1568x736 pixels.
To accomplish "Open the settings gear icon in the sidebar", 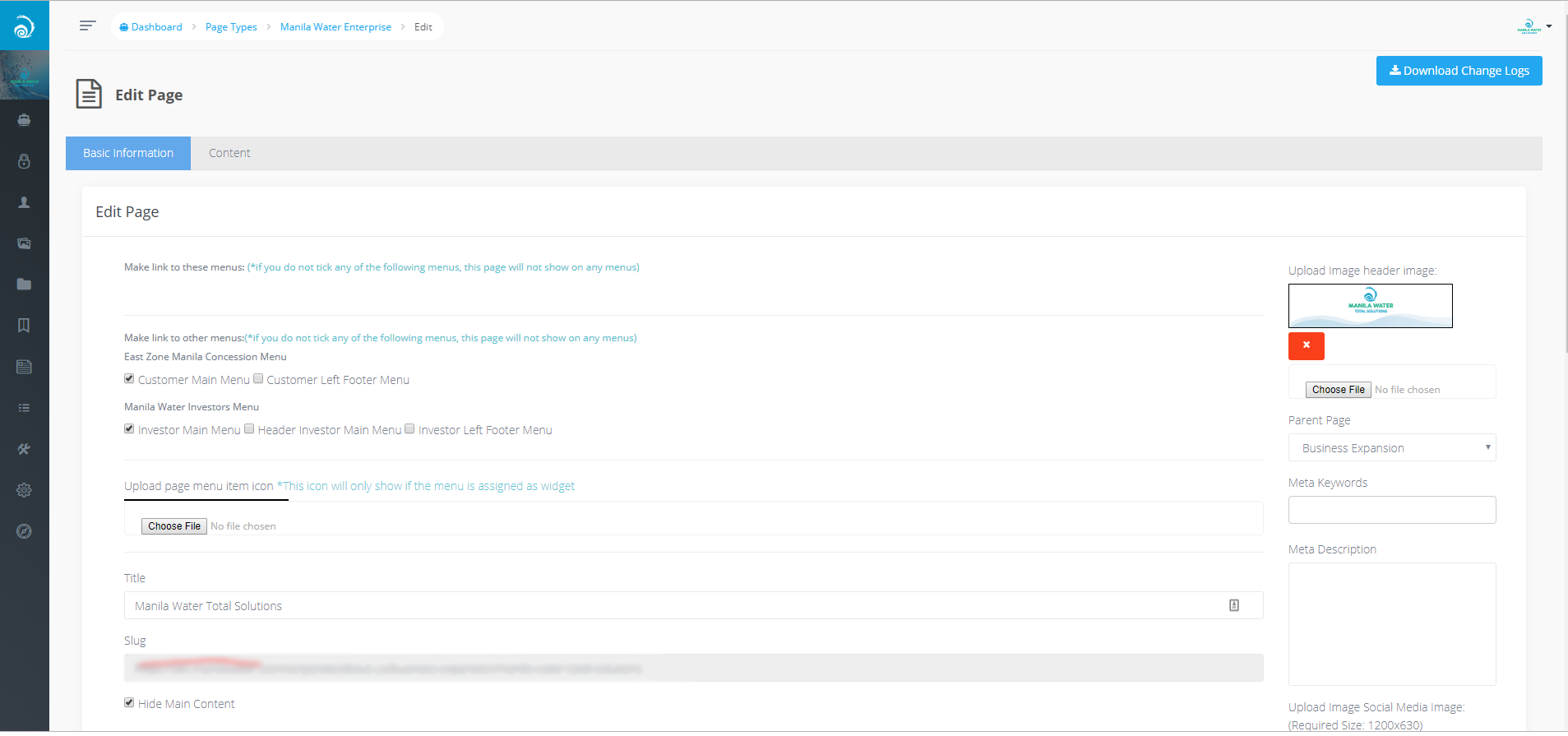I will [24, 490].
